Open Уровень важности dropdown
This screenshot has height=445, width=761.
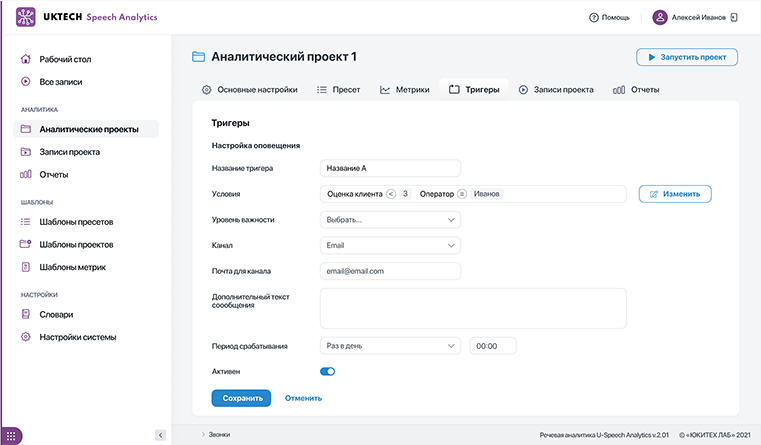pyautogui.click(x=390, y=219)
